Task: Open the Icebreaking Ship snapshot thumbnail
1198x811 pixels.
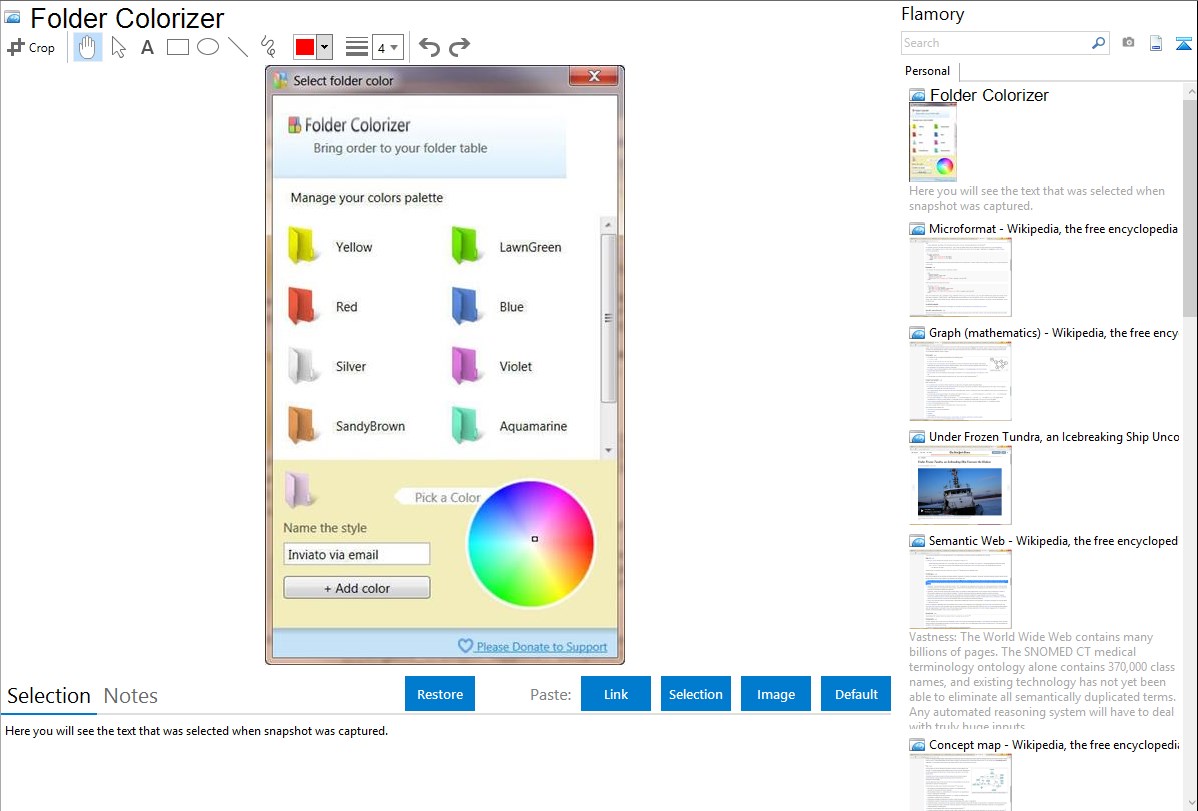Action: 960,485
